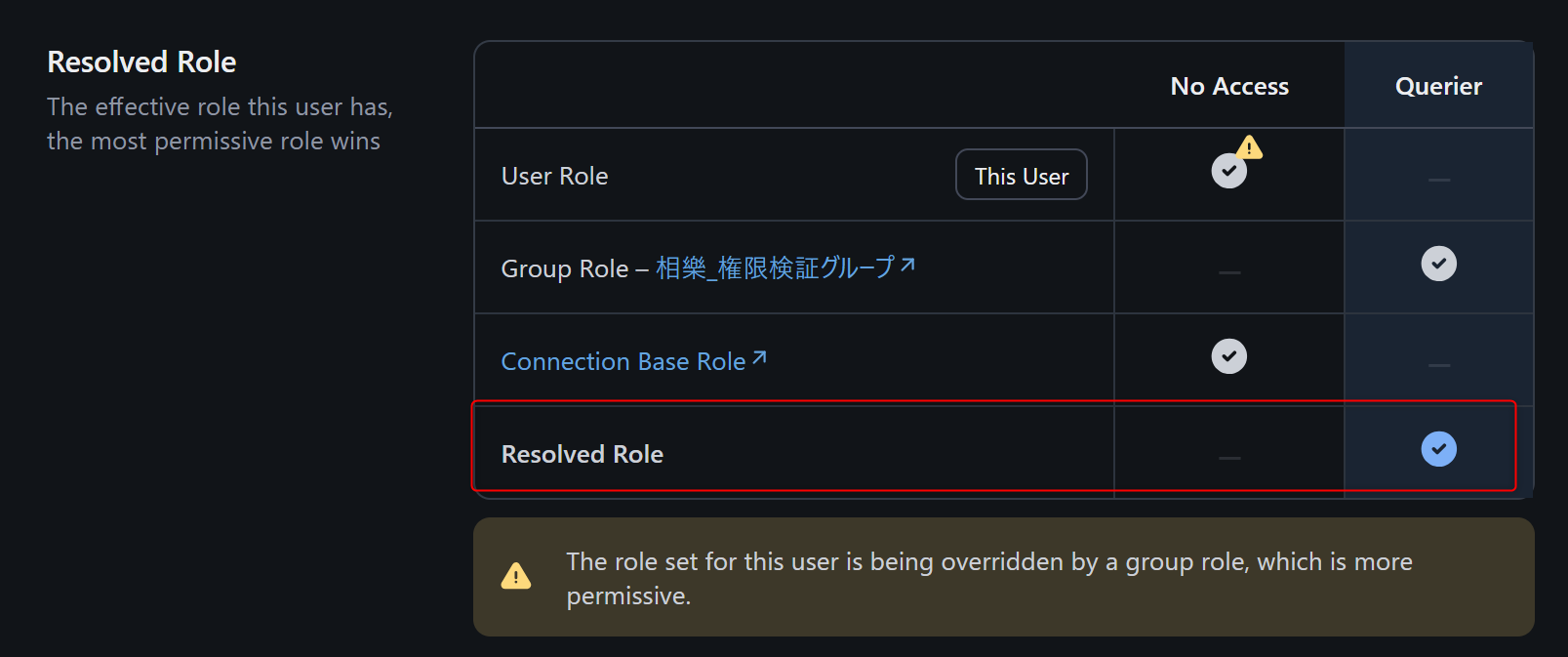Click blue Resolved Role checkmark under Querier

[x=1438, y=449]
